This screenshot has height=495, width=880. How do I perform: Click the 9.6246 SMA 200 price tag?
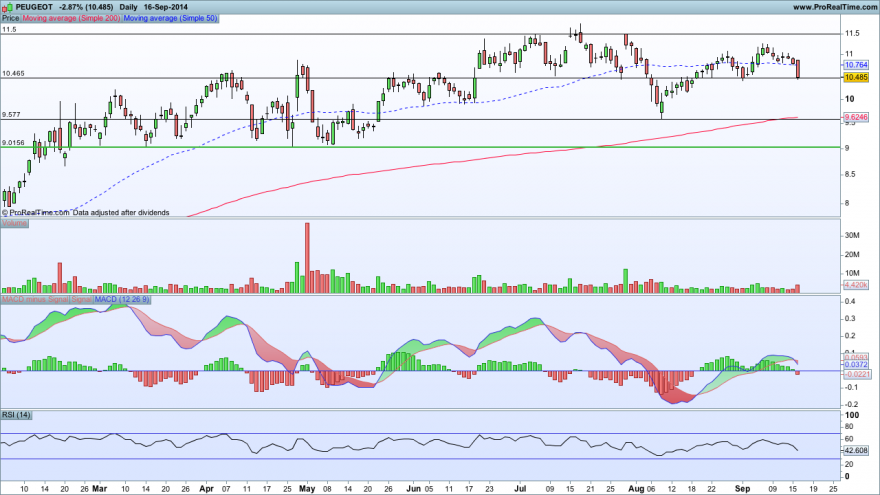(x=856, y=117)
